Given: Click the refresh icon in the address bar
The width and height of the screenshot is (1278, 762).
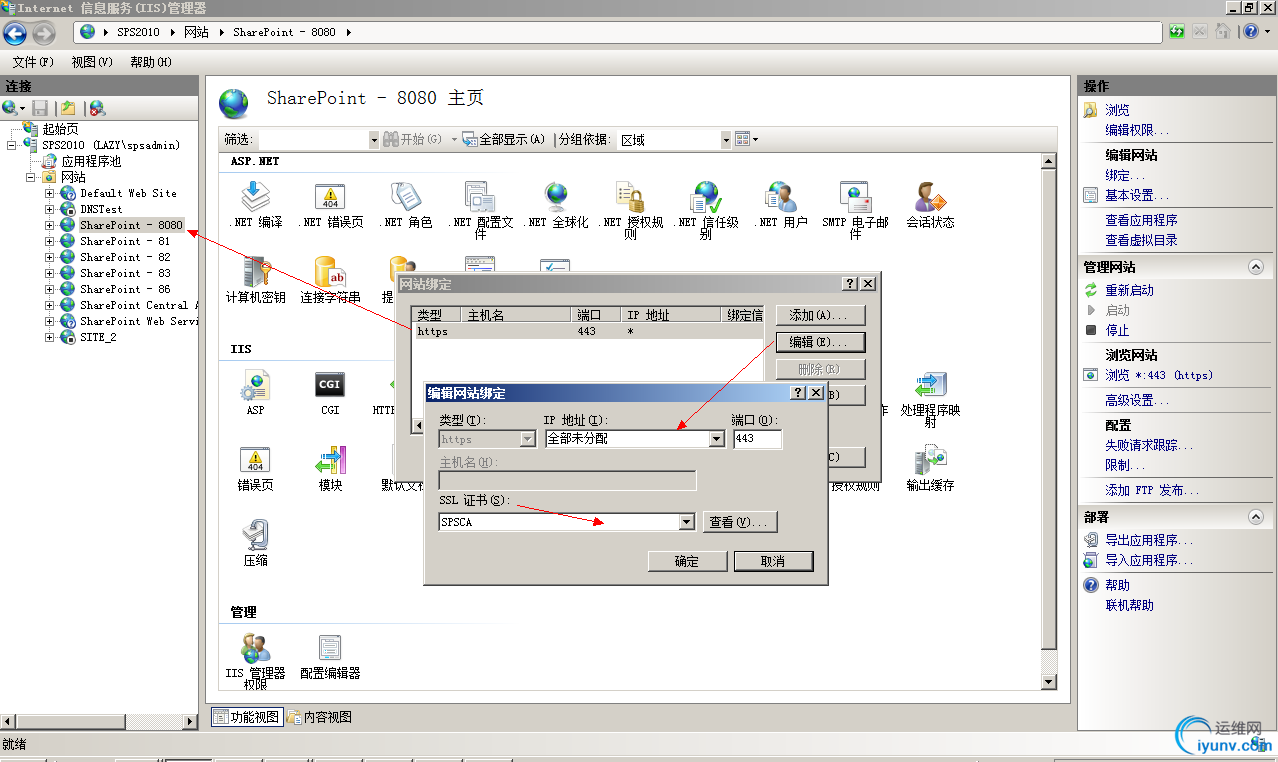Looking at the screenshot, I should point(1177,32).
